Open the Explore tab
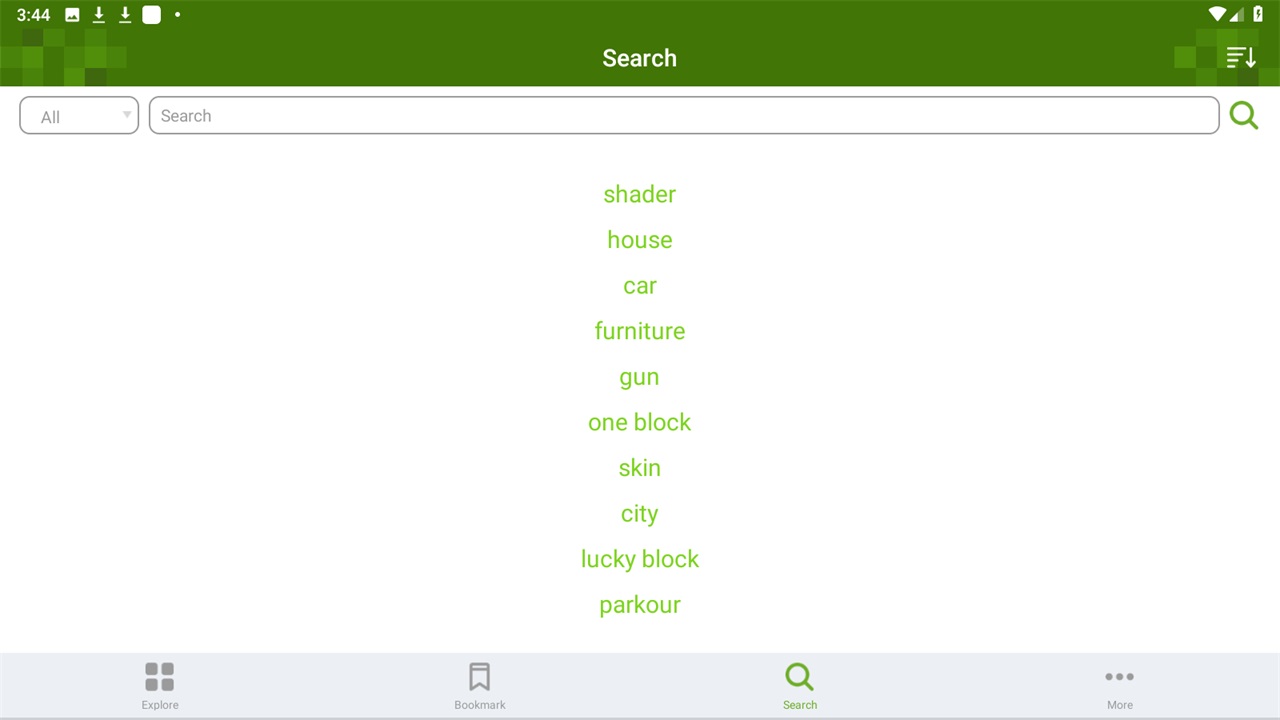The height and width of the screenshot is (720, 1280). (160, 685)
